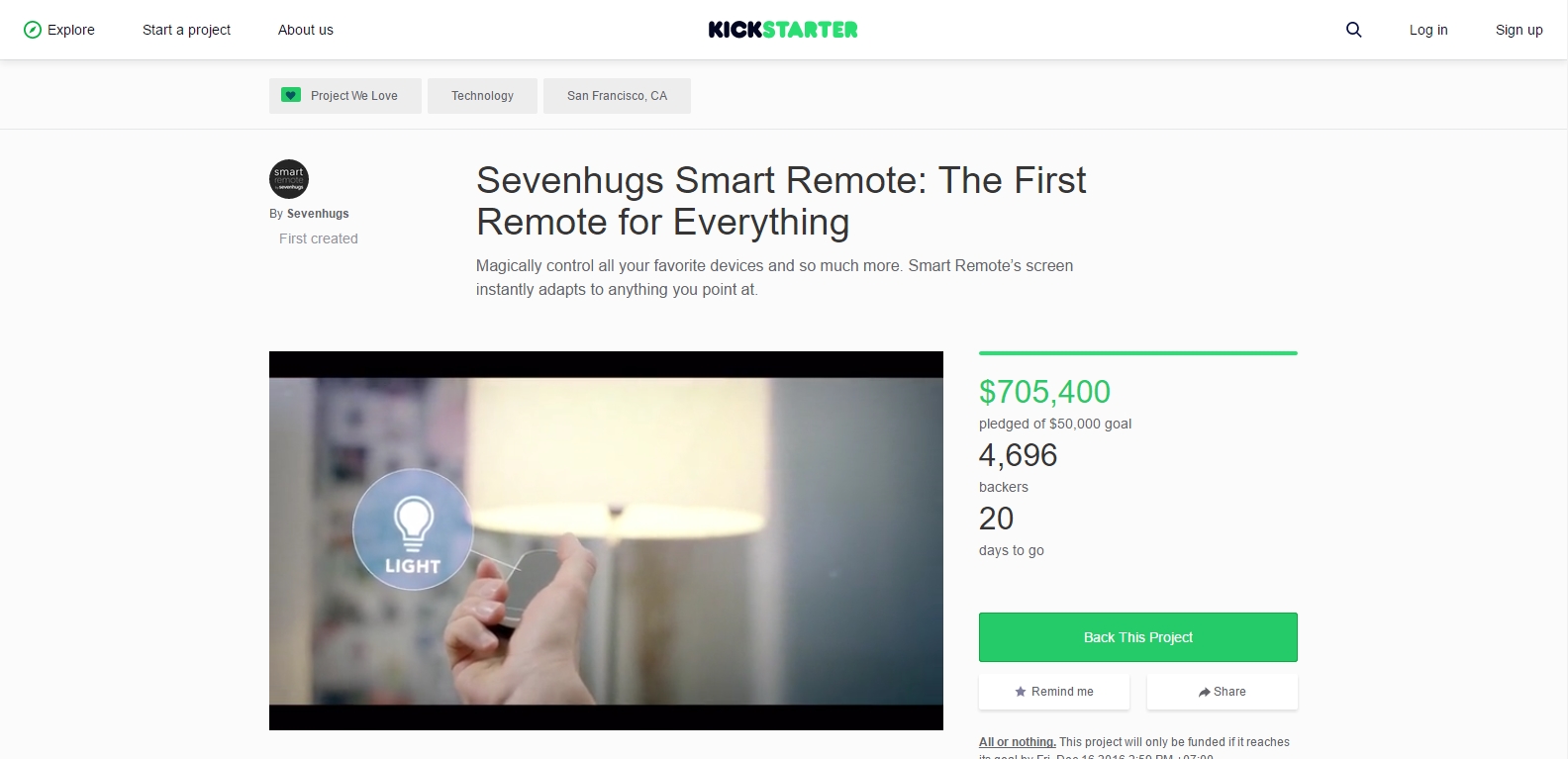Select the Technology category tag

click(482, 96)
